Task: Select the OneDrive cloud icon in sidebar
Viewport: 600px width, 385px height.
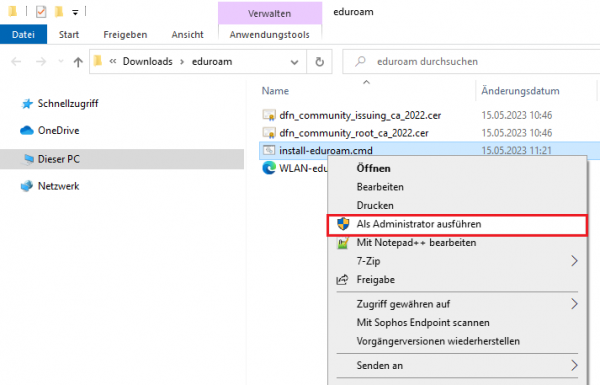Action: click(x=27, y=131)
